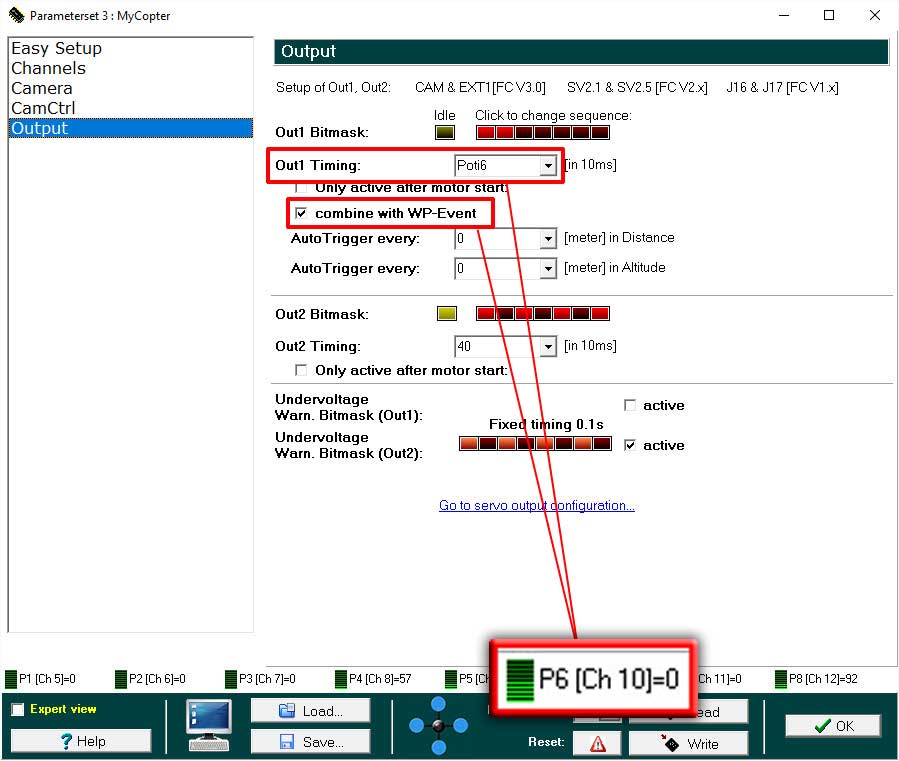Expand AutoTrigger Distance dropdown
This screenshot has width=899, height=761.
(547, 239)
